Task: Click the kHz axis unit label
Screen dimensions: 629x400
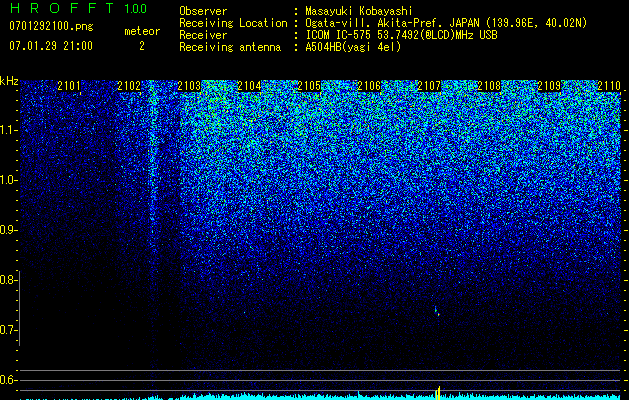Action: (x=9, y=81)
